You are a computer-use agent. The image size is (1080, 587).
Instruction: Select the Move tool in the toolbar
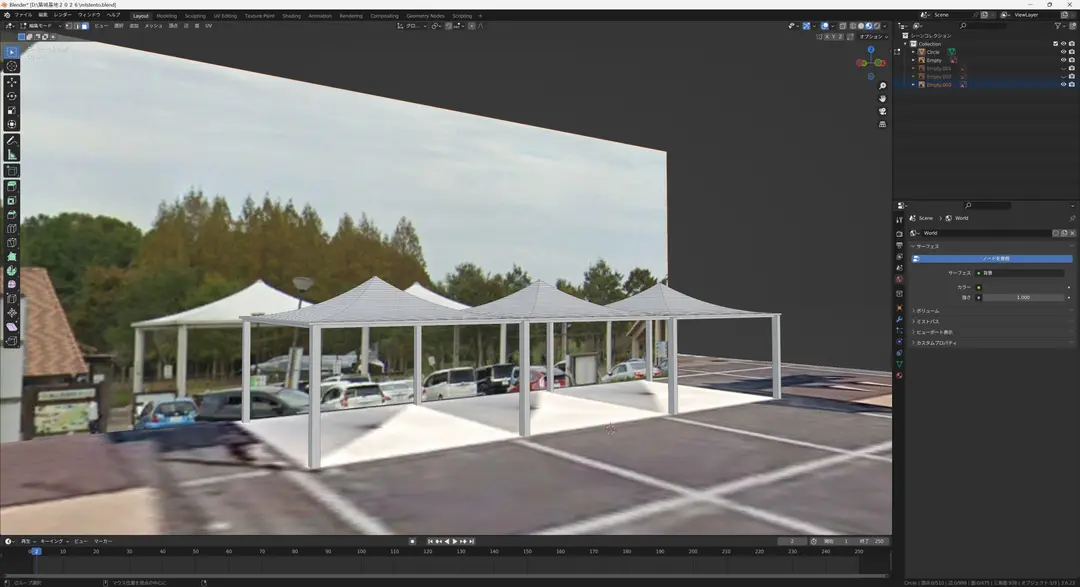click(x=12, y=82)
